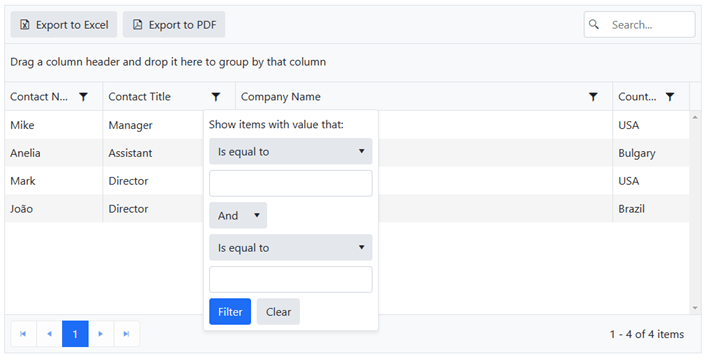Click the Search text box

[639, 24]
